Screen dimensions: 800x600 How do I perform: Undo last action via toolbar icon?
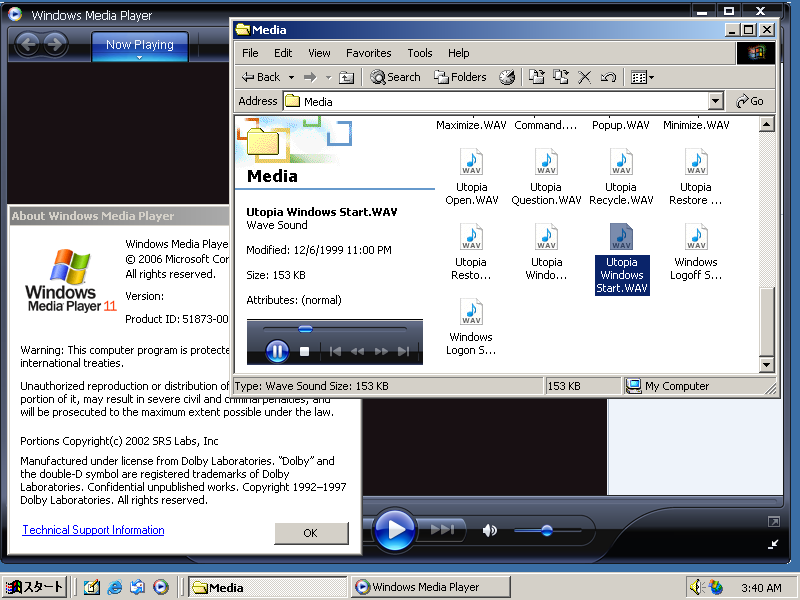pos(608,77)
